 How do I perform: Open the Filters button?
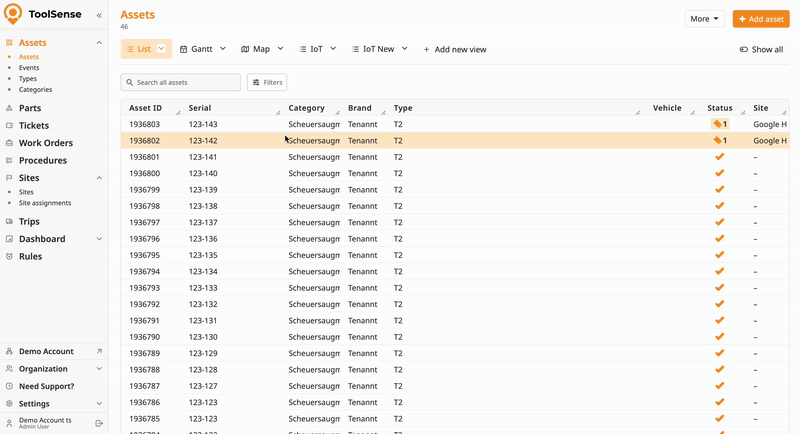click(267, 82)
